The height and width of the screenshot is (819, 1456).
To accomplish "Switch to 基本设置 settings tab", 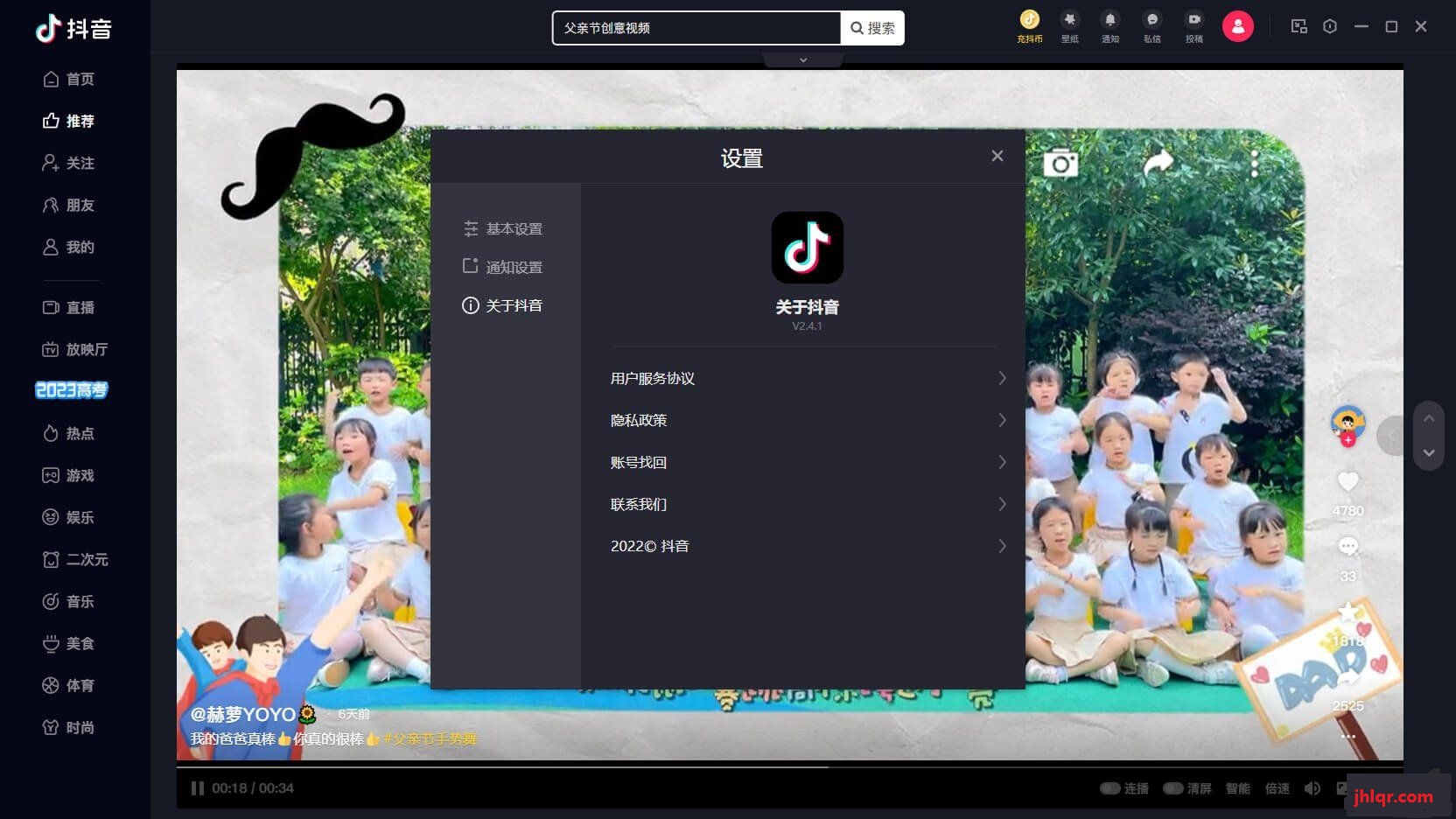I will 503,228.
